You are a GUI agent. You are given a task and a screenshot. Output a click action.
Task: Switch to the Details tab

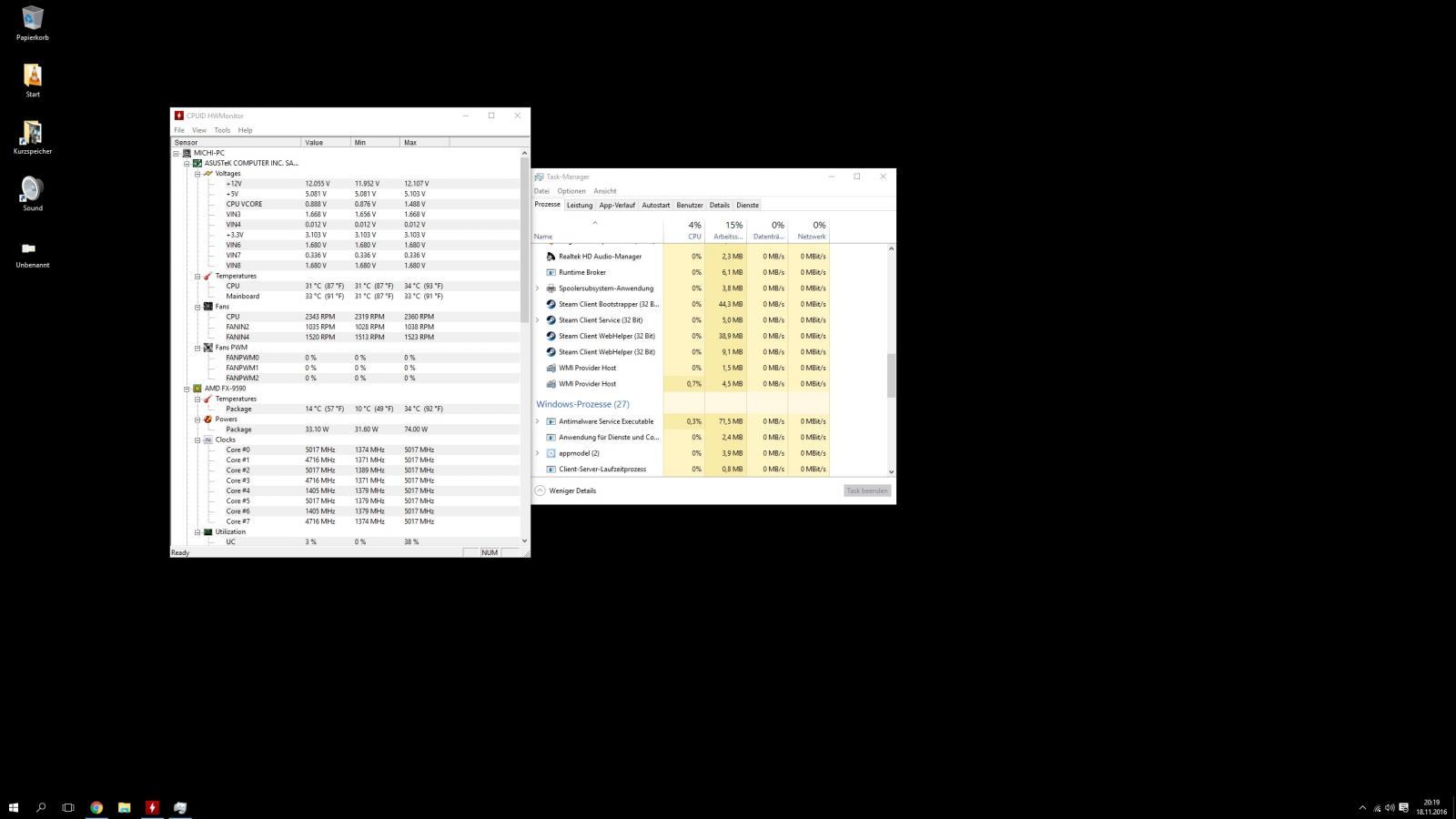pyautogui.click(x=720, y=205)
